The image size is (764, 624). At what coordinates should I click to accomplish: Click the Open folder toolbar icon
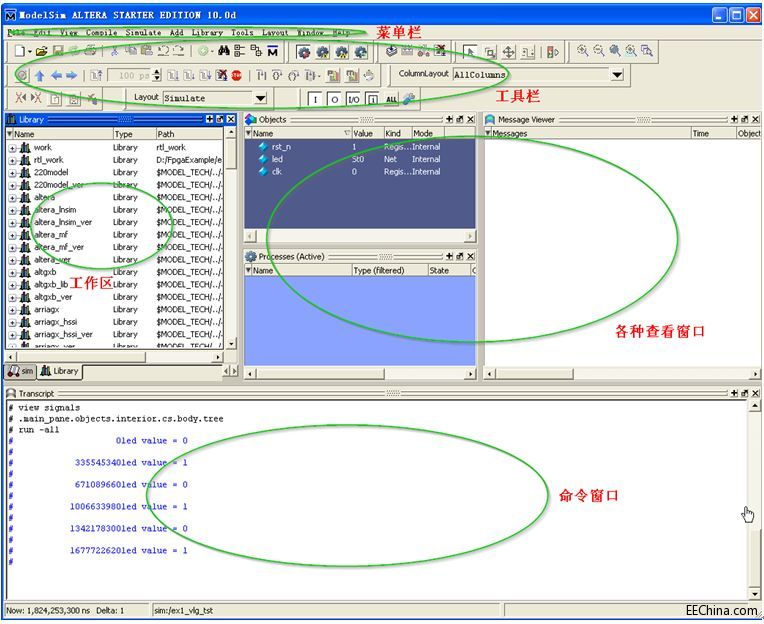[41, 51]
